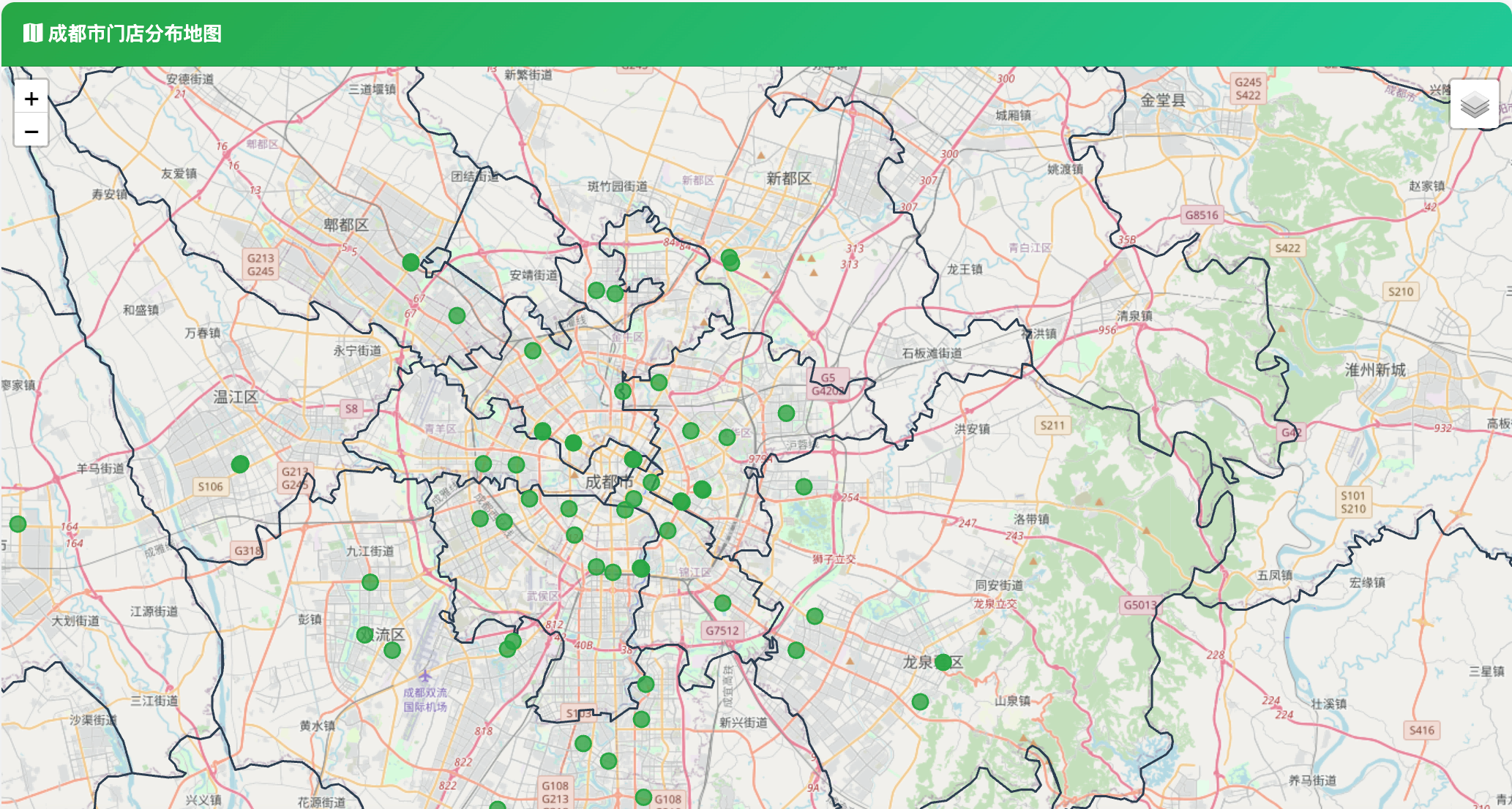Click the 成都市门店分布地图 header title
The height and width of the screenshot is (809, 1512).
click(x=135, y=34)
